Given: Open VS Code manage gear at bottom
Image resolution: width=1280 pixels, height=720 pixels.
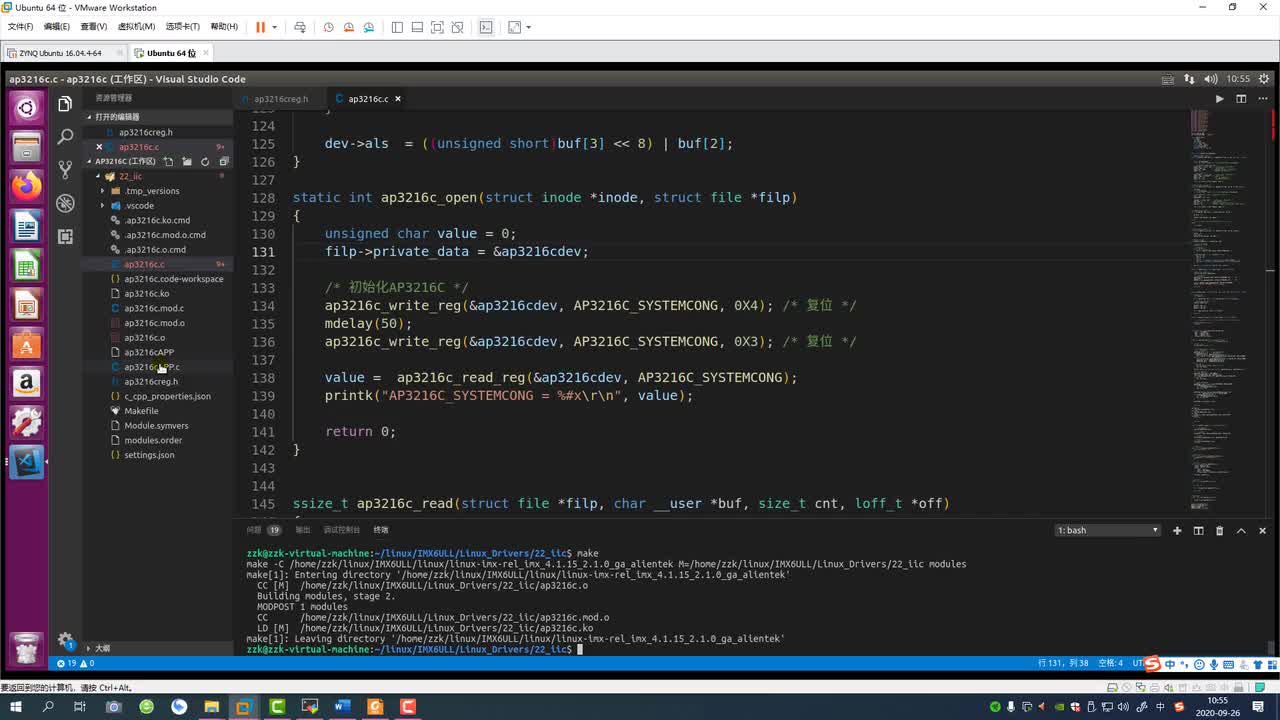Looking at the screenshot, I should point(65,640).
